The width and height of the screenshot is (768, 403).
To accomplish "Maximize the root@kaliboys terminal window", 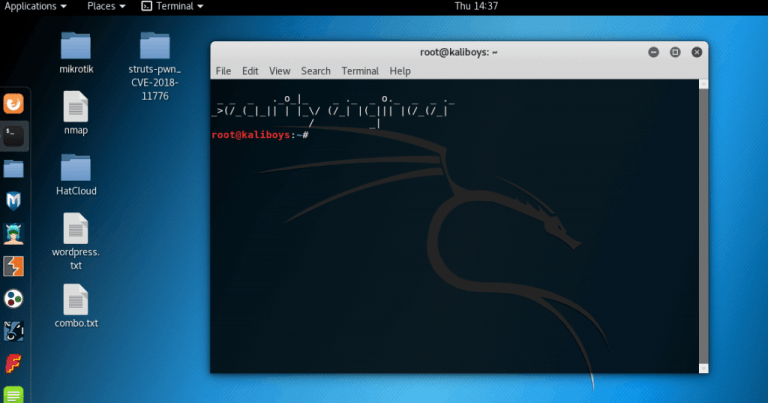I will point(675,52).
